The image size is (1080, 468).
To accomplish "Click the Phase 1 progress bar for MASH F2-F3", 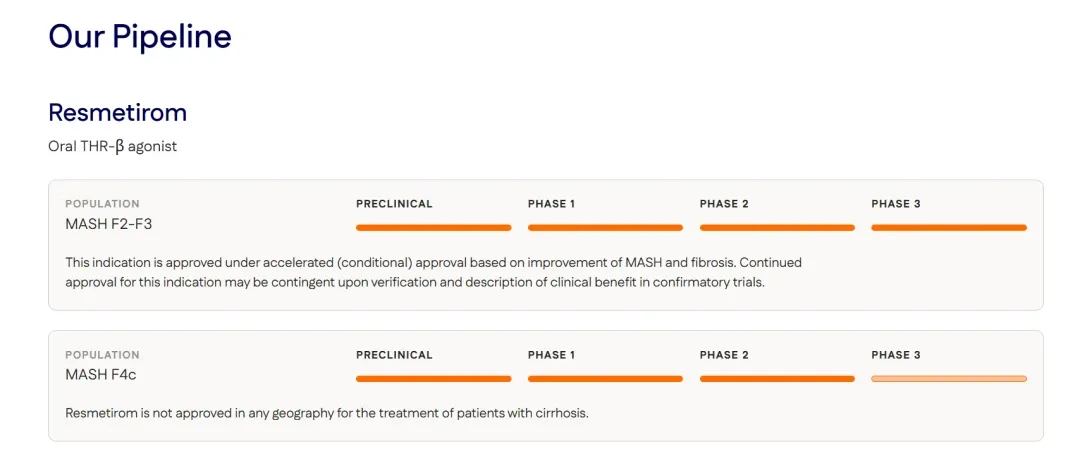I will coord(605,227).
